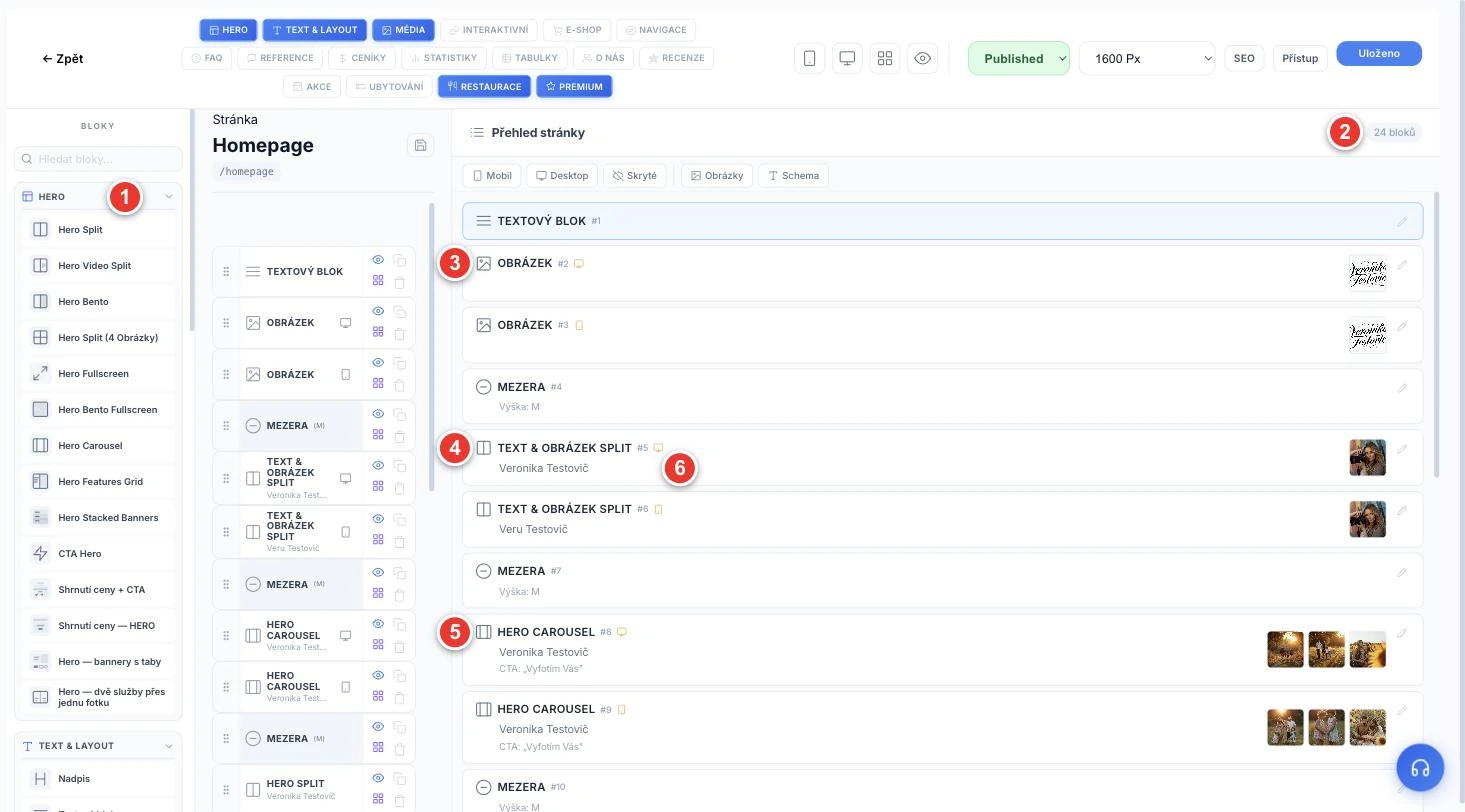Toggle visibility of first HERO CAROUSEL block
This screenshot has height=812, width=1465.
coord(378,624)
